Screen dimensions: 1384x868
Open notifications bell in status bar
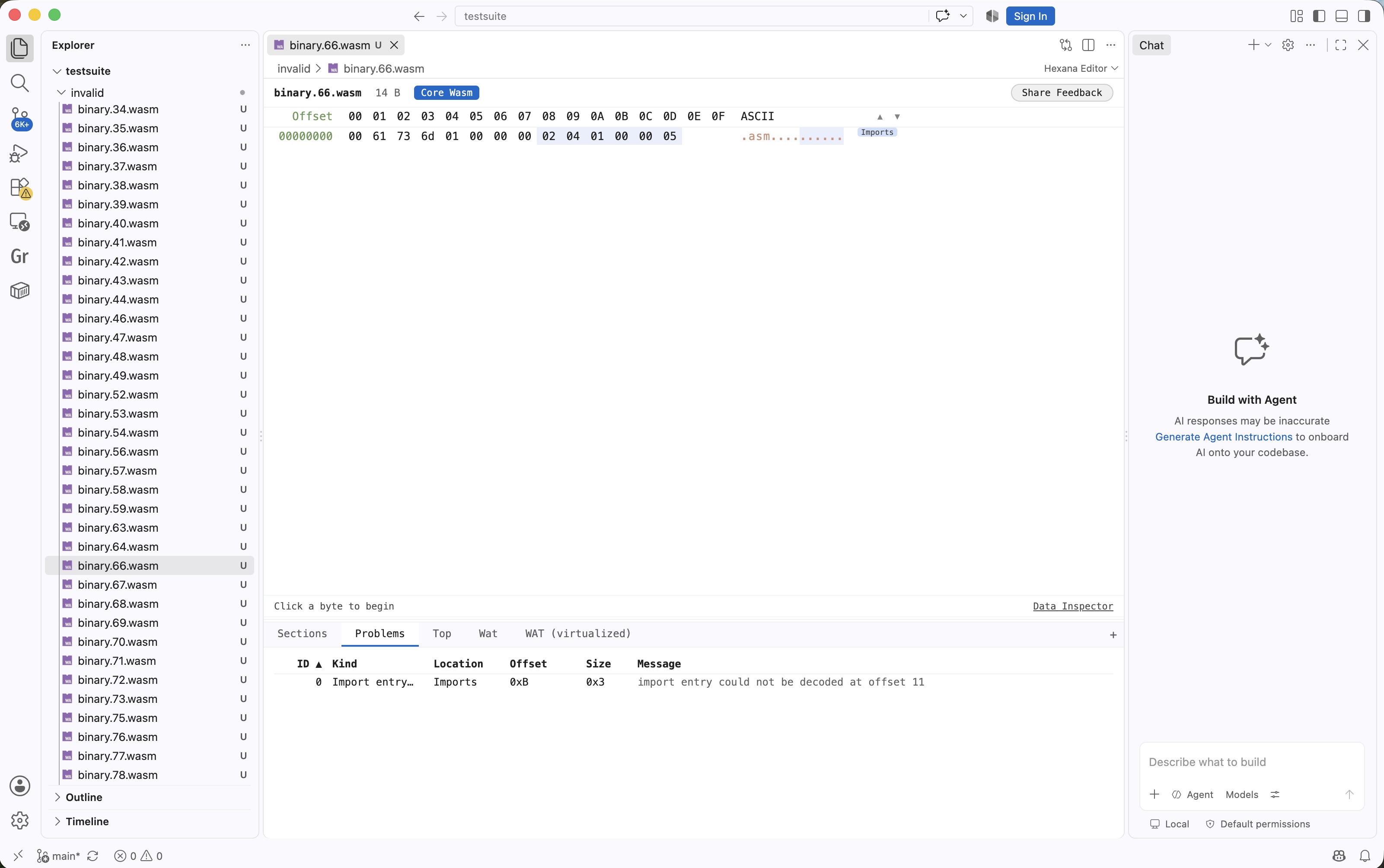click(1365, 856)
